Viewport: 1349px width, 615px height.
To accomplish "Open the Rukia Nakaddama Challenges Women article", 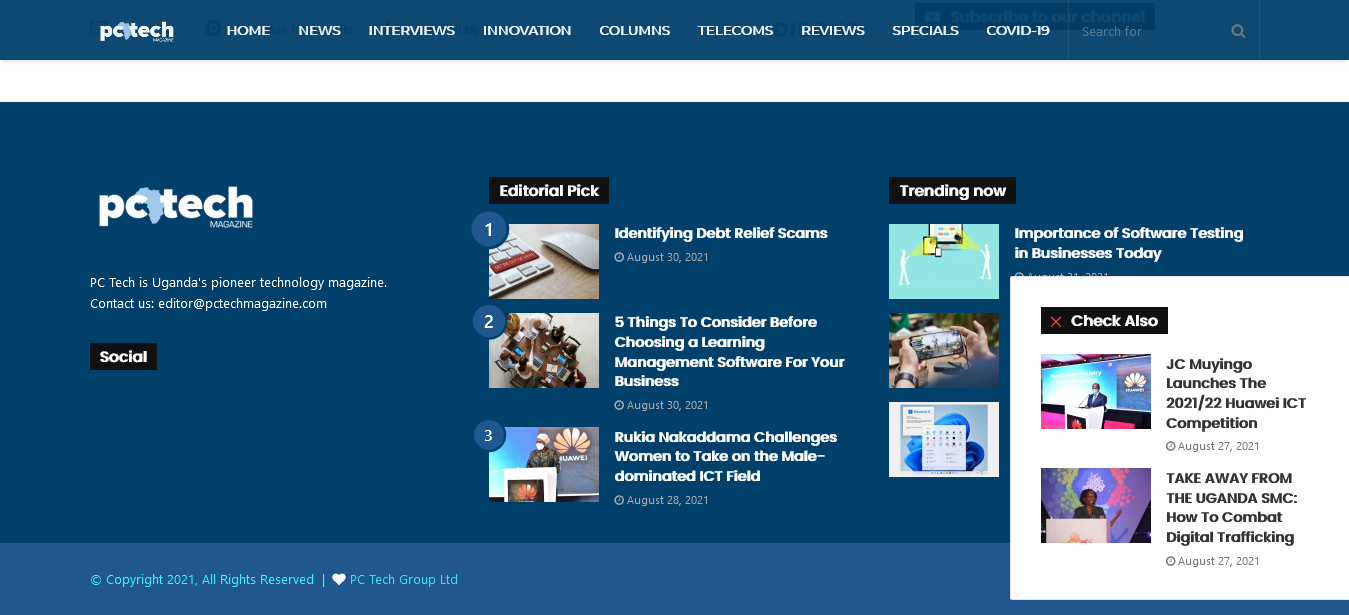I will pyautogui.click(x=725, y=456).
